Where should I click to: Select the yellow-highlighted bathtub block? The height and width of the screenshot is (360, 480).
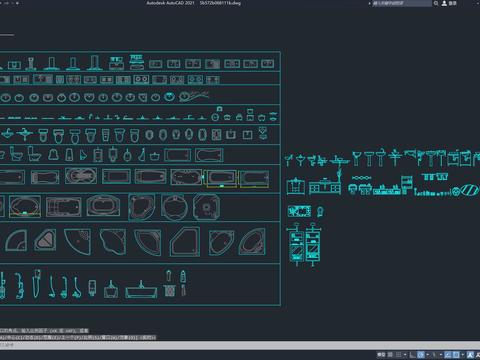(x=222, y=179)
